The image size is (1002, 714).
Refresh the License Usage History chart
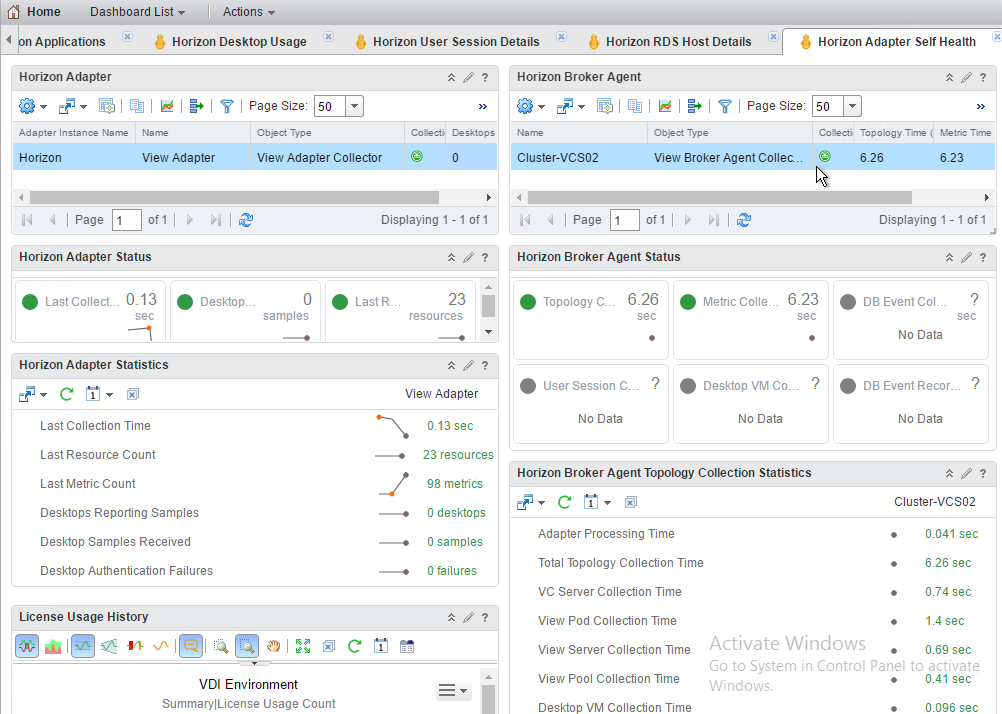pyautogui.click(x=355, y=646)
